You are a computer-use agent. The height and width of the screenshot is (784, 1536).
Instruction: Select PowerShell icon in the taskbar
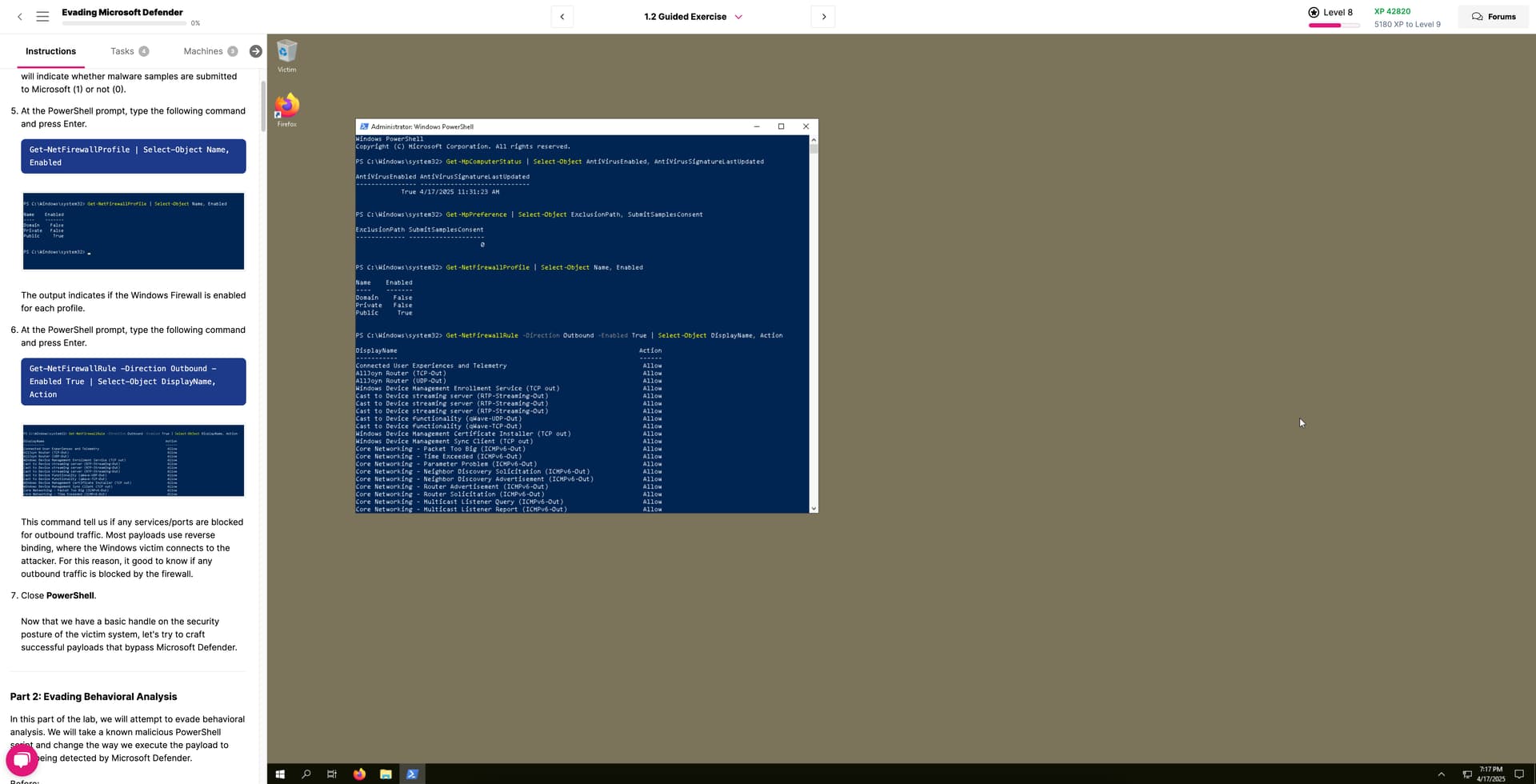coord(412,774)
